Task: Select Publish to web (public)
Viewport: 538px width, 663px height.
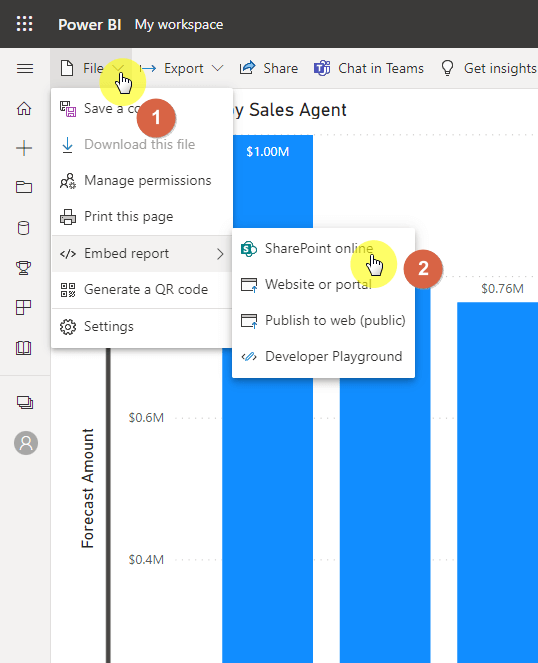Action: tap(324, 320)
